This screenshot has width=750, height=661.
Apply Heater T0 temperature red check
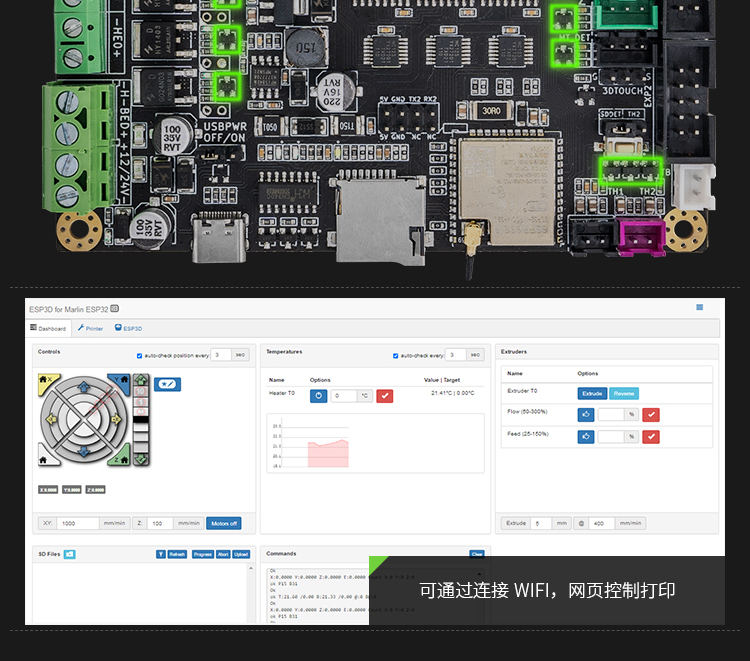tap(385, 396)
